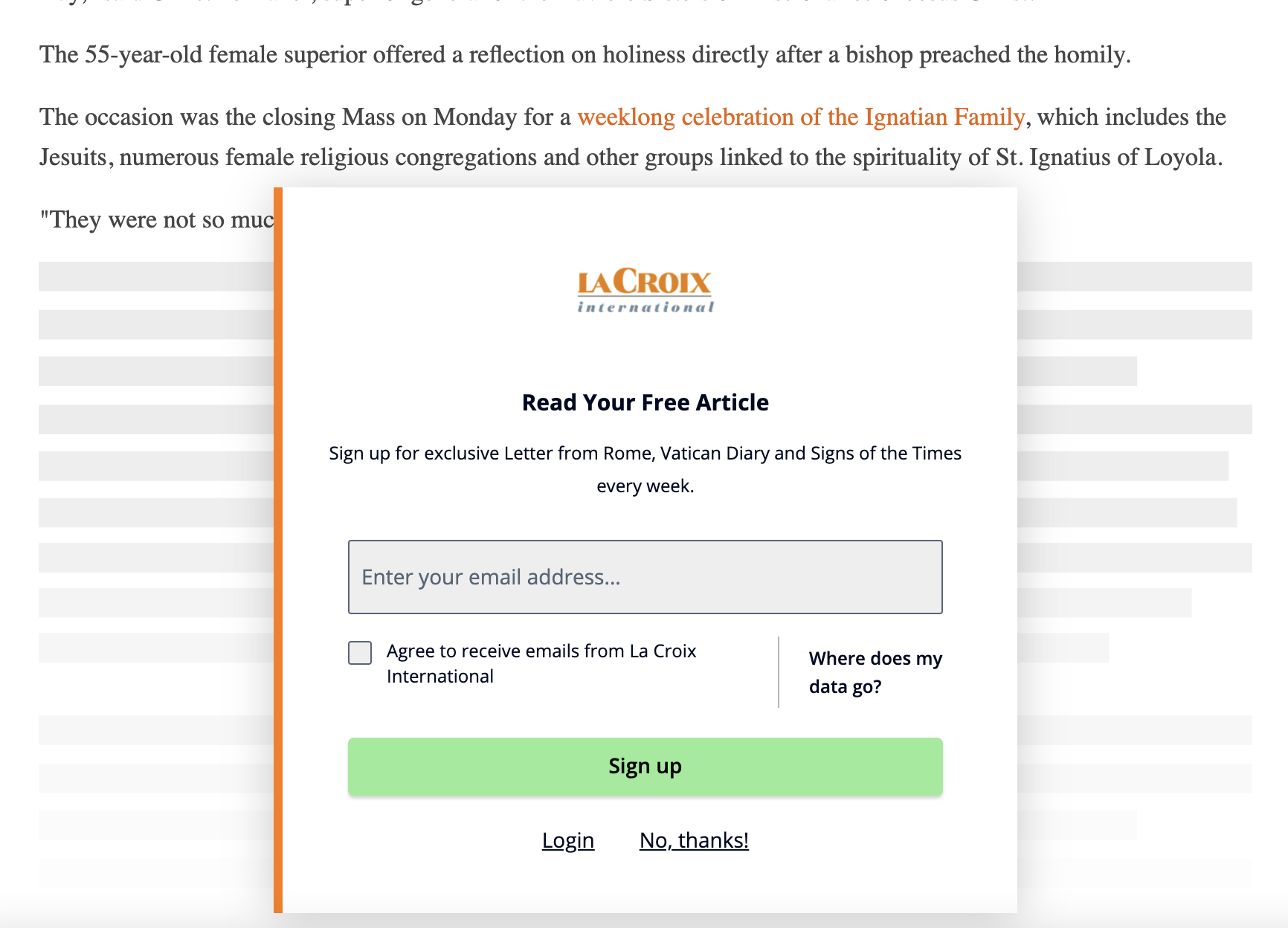Click the orange wordmark above 'international' text

[644, 283]
